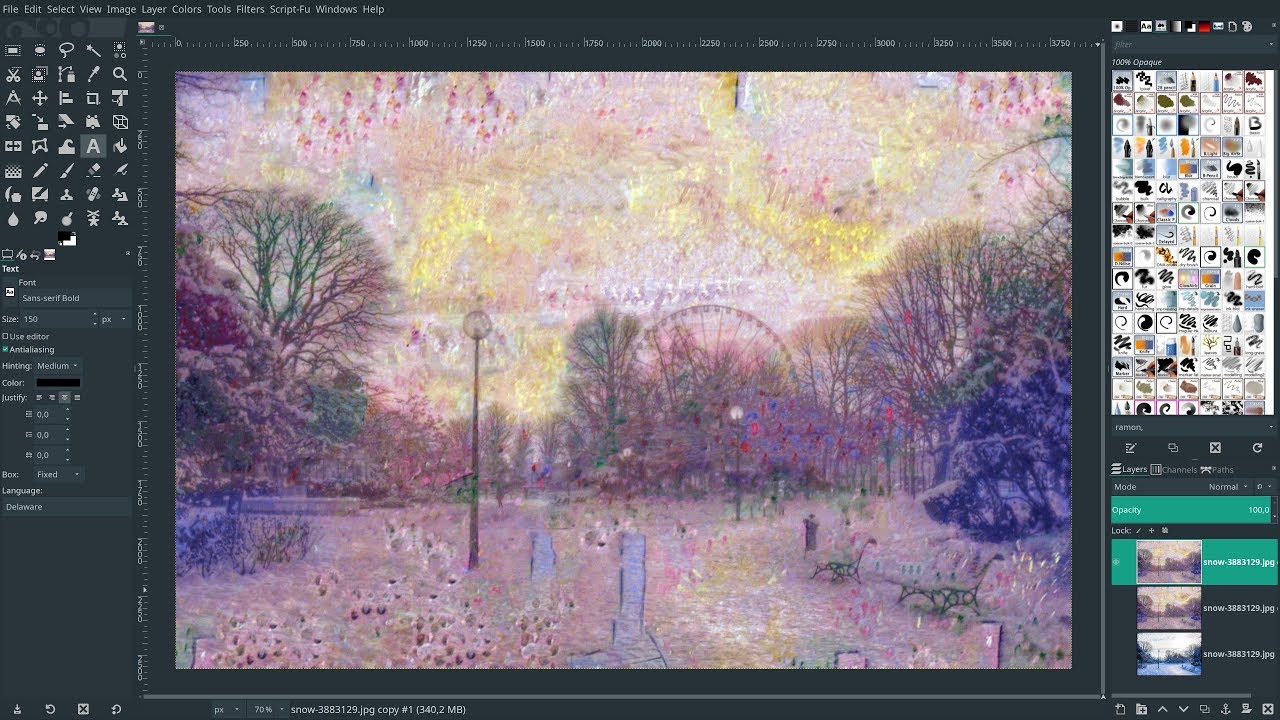Click the text Color black swatch
The width and height of the screenshot is (1280, 720).
point(58,383)
